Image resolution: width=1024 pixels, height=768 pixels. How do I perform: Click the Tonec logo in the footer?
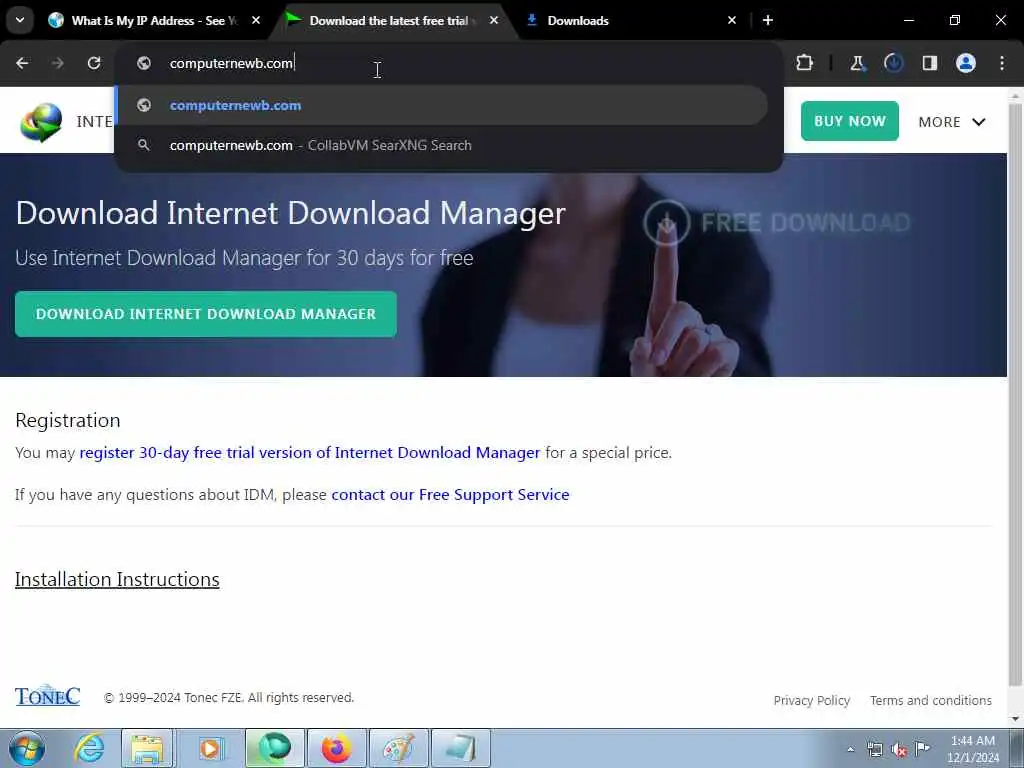click(48, 696)
